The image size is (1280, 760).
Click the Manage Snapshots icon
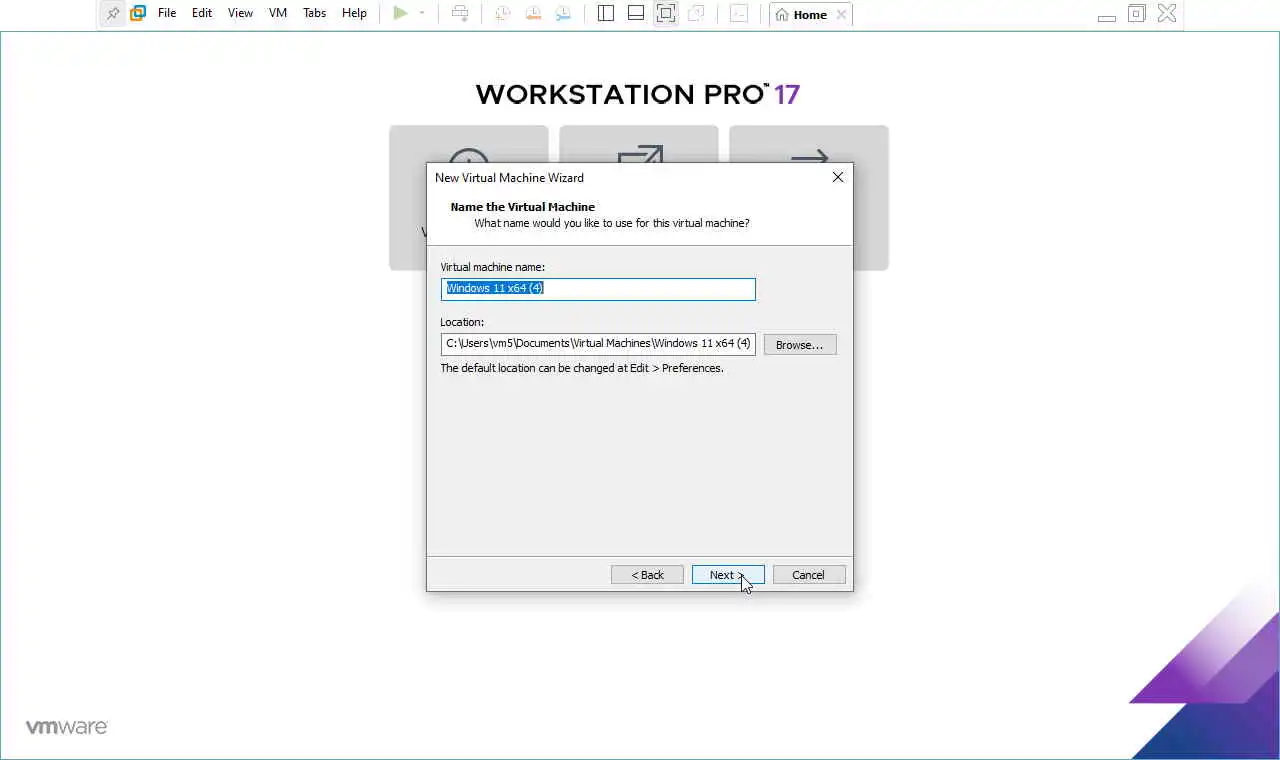point(563,14)
